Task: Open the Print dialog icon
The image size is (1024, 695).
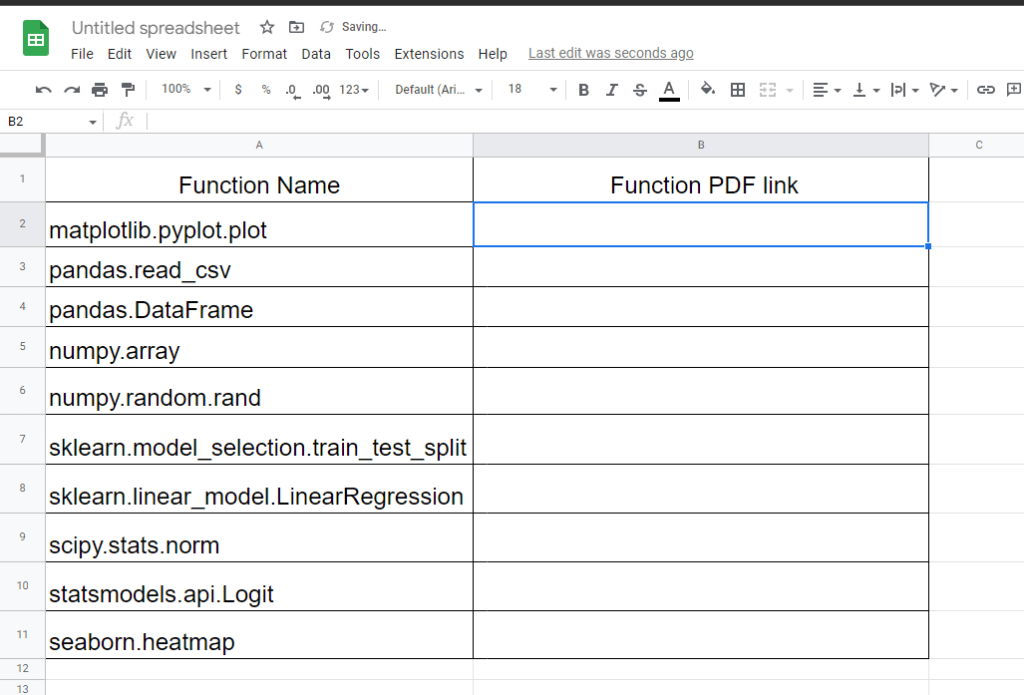Action: [x=99, y=89]
